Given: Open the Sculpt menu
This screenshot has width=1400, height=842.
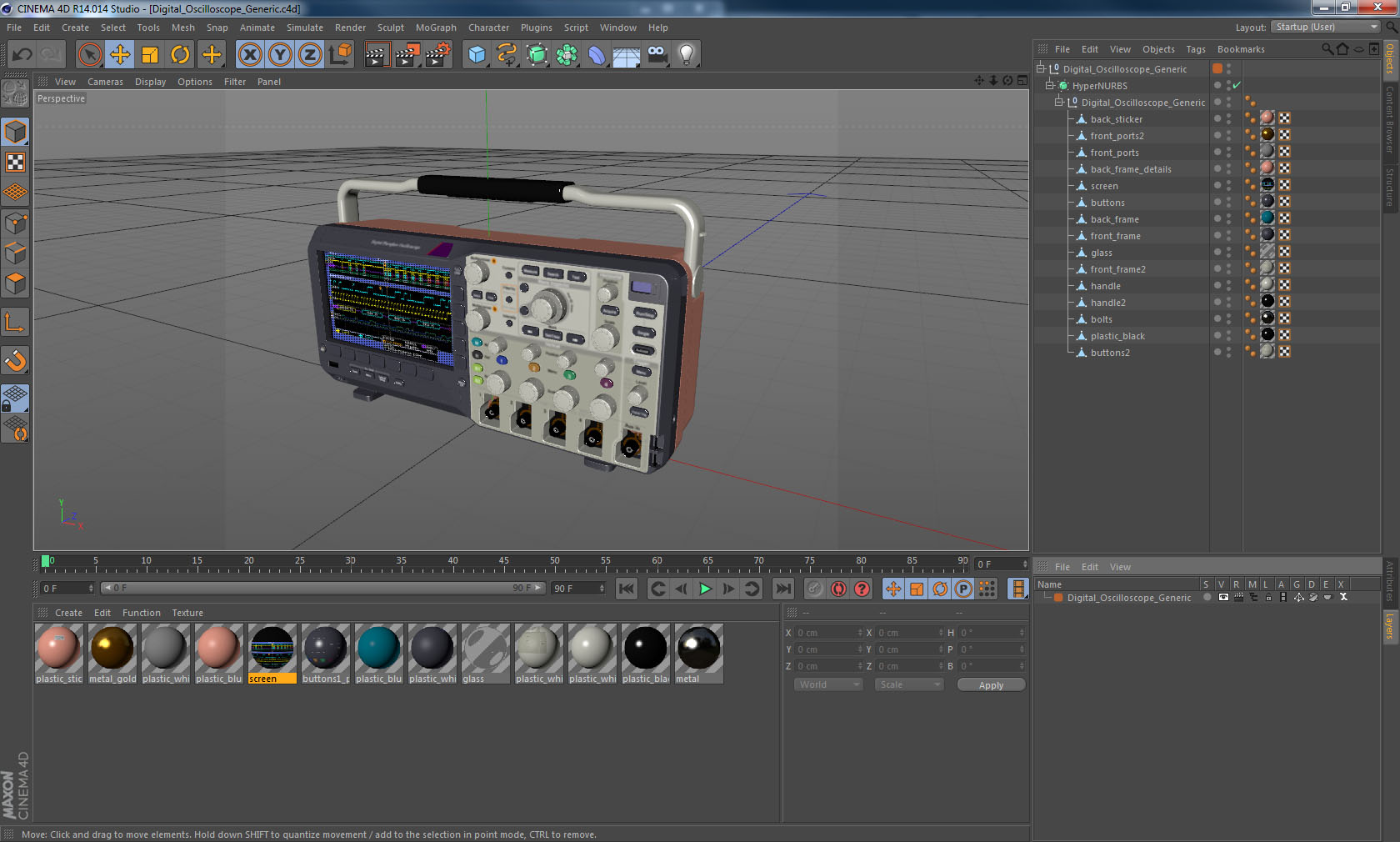Looking at the screenshot, I should [x=390, y=28].
